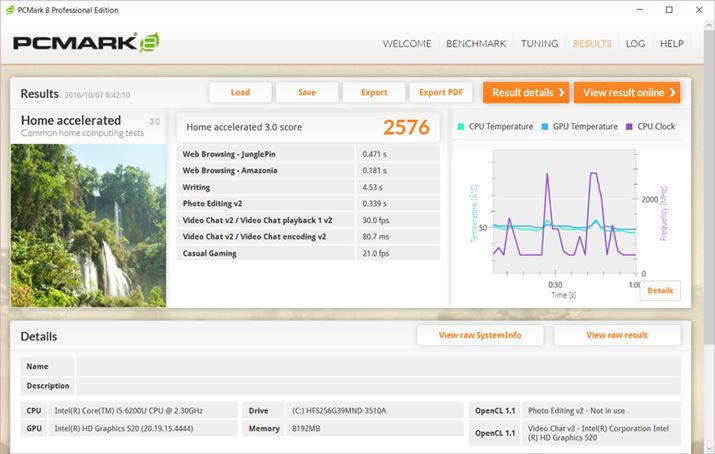Image resolution: width=715 pixels, height=454 pixels.
Task: Open the LOG tab
Action: pos(635,44)
